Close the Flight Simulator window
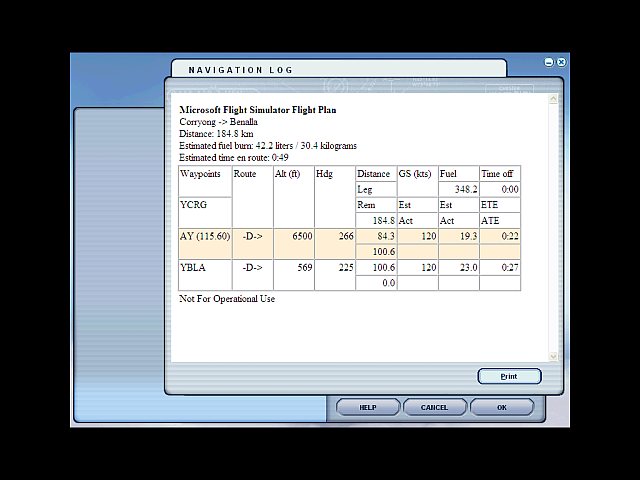This screenshot has width=640, height=480. pos(562,62)
